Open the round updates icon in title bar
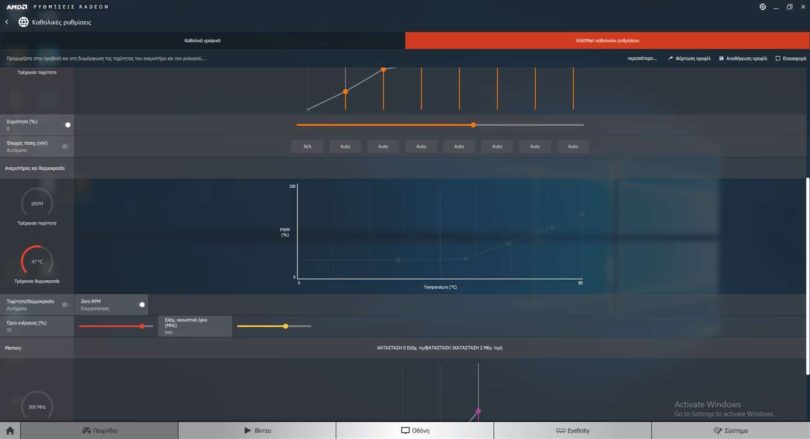 (762, 7)
